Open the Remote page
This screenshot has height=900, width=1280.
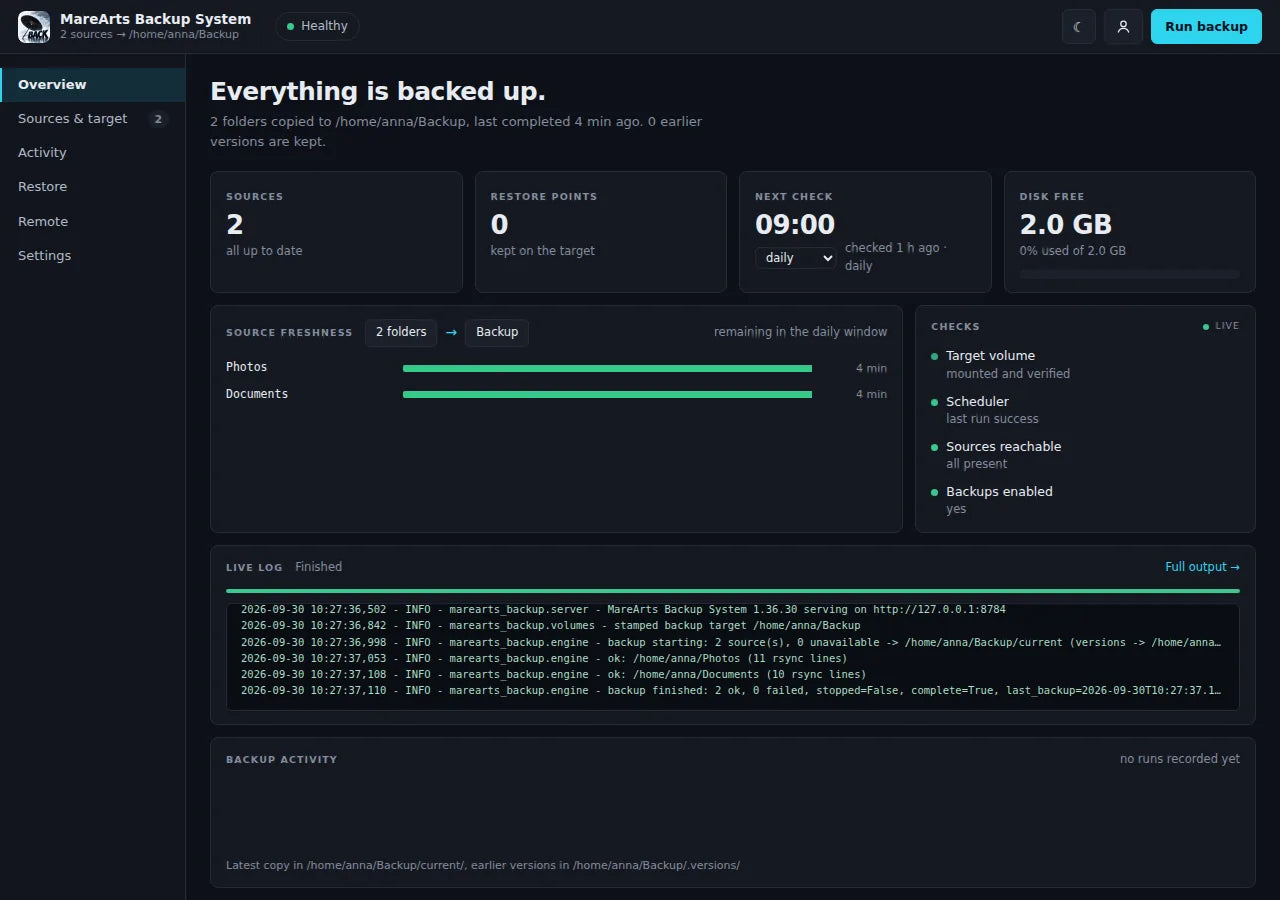pos(93,222)
